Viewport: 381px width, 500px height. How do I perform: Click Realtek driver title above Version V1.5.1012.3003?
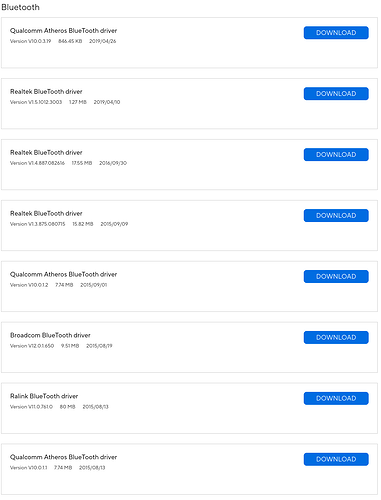[46, 92]
